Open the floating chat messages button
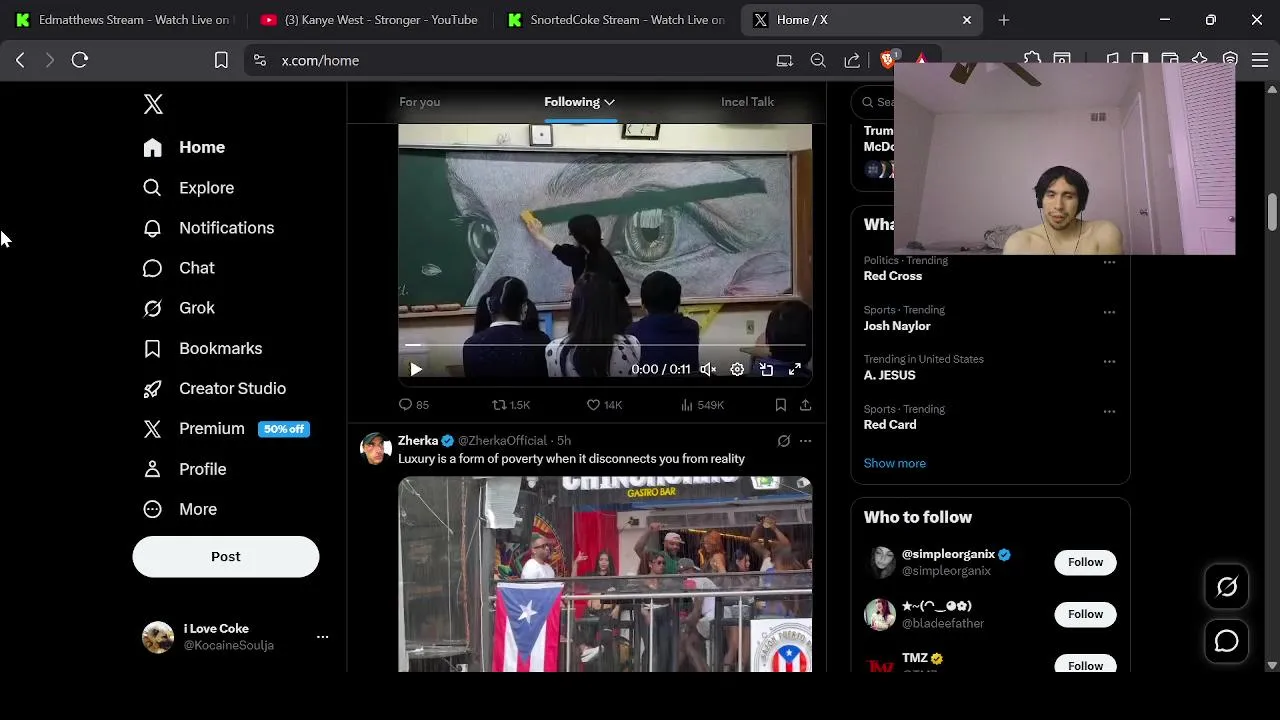This screenshot has width=1280, height=720. click(x=1227, y=642)
